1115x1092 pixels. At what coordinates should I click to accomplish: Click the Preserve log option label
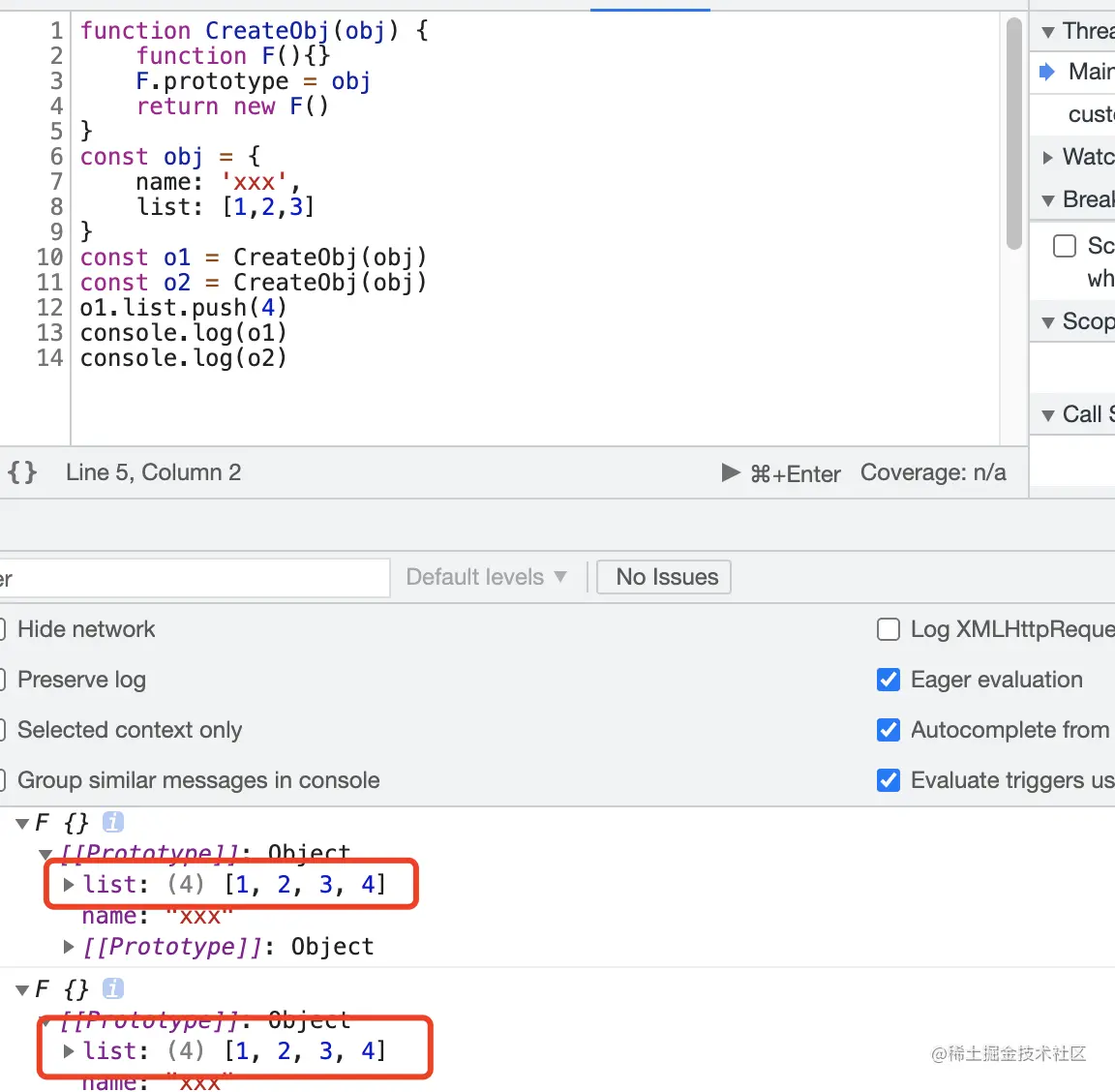tap(81, 681)
